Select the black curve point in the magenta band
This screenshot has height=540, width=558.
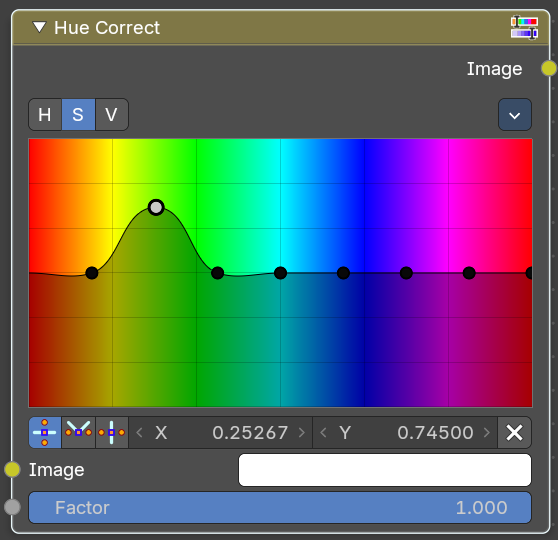point(469,273)
